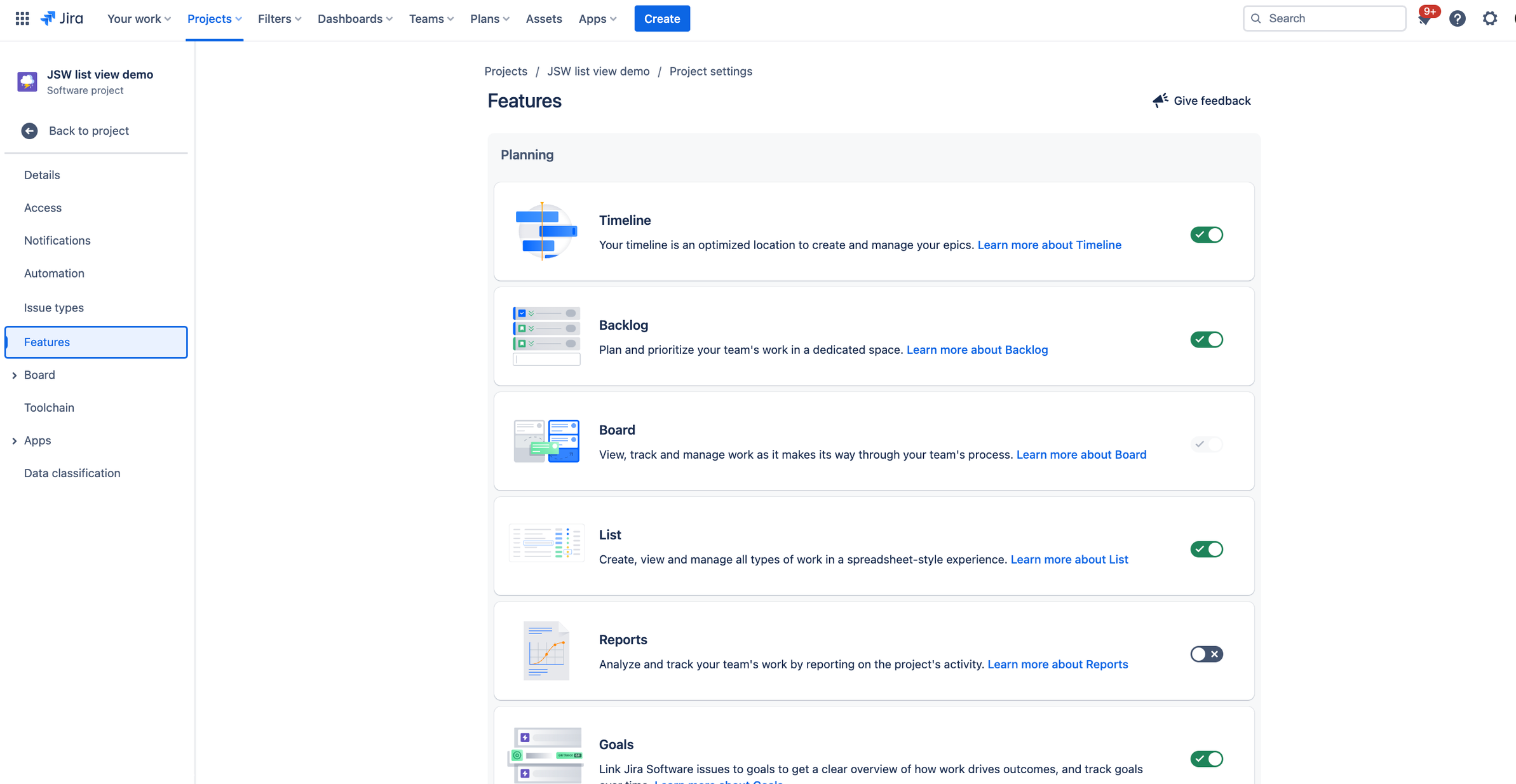Image resolution: width=1516 pixels, height=784 pixels.
Task: Open the Atlassian app switcher grid icon
Action: tap(22, 18)
